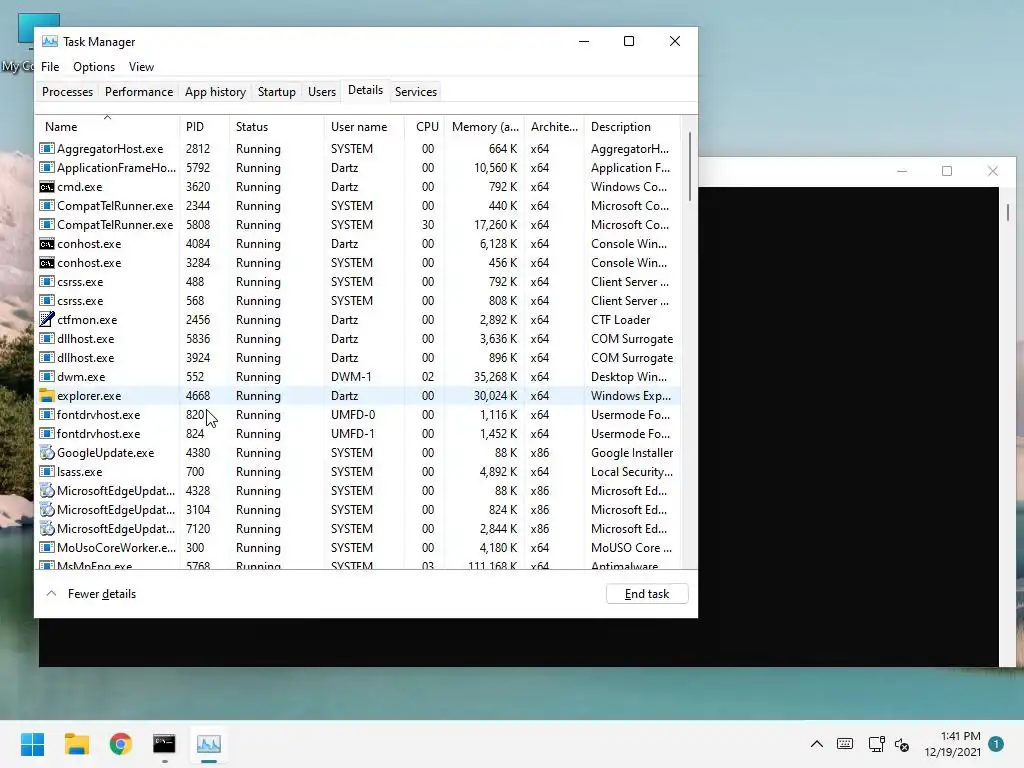1024x768 pixels.
Task: Click the CTF Loader description cell
Action: (x=620, y=320)
